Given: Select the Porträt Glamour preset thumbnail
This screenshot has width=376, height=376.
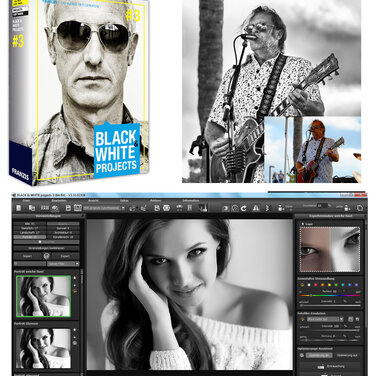Looking at the screenshot, I should [x=43, y=348].
